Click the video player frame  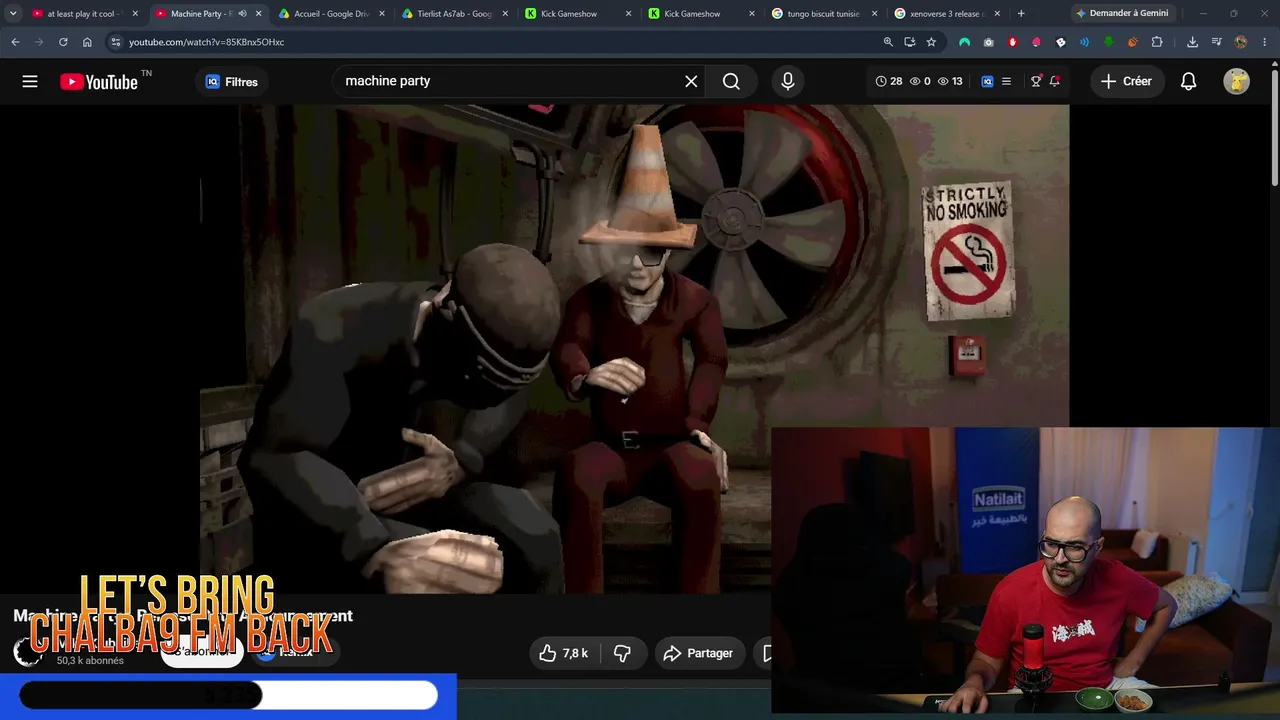[634, 349]
